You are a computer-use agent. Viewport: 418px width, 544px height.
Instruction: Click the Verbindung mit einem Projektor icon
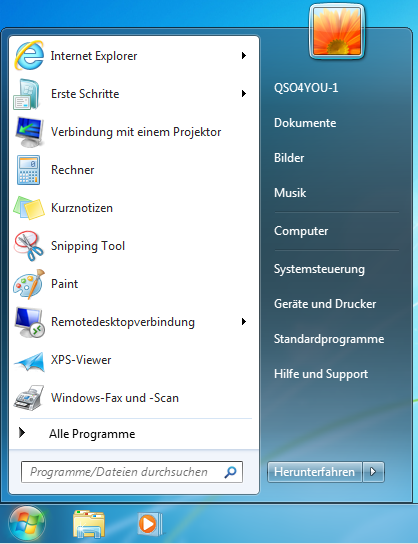click(29, 132)
